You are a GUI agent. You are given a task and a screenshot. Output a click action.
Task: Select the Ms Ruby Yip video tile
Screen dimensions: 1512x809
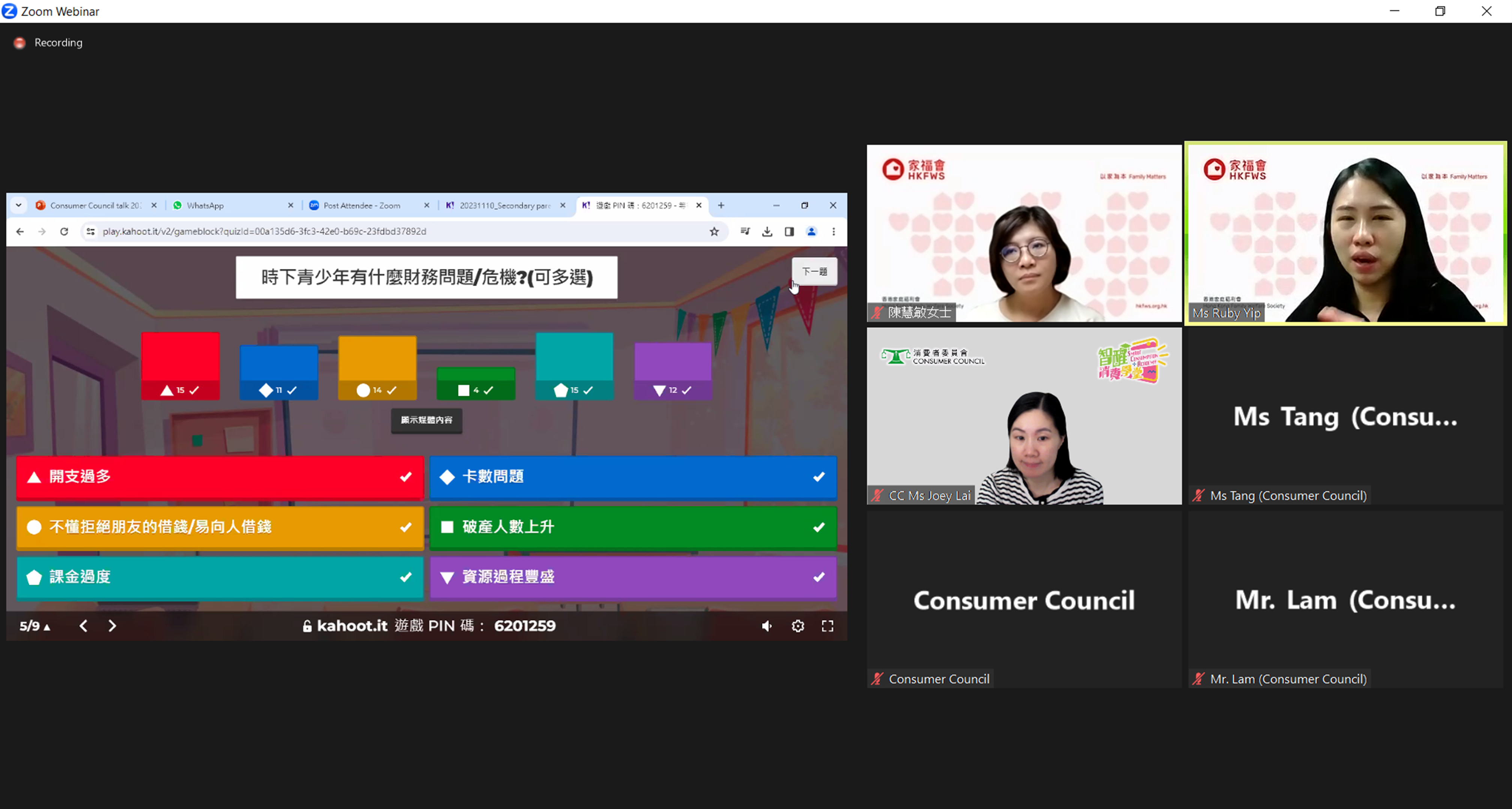coord(1345,234)
